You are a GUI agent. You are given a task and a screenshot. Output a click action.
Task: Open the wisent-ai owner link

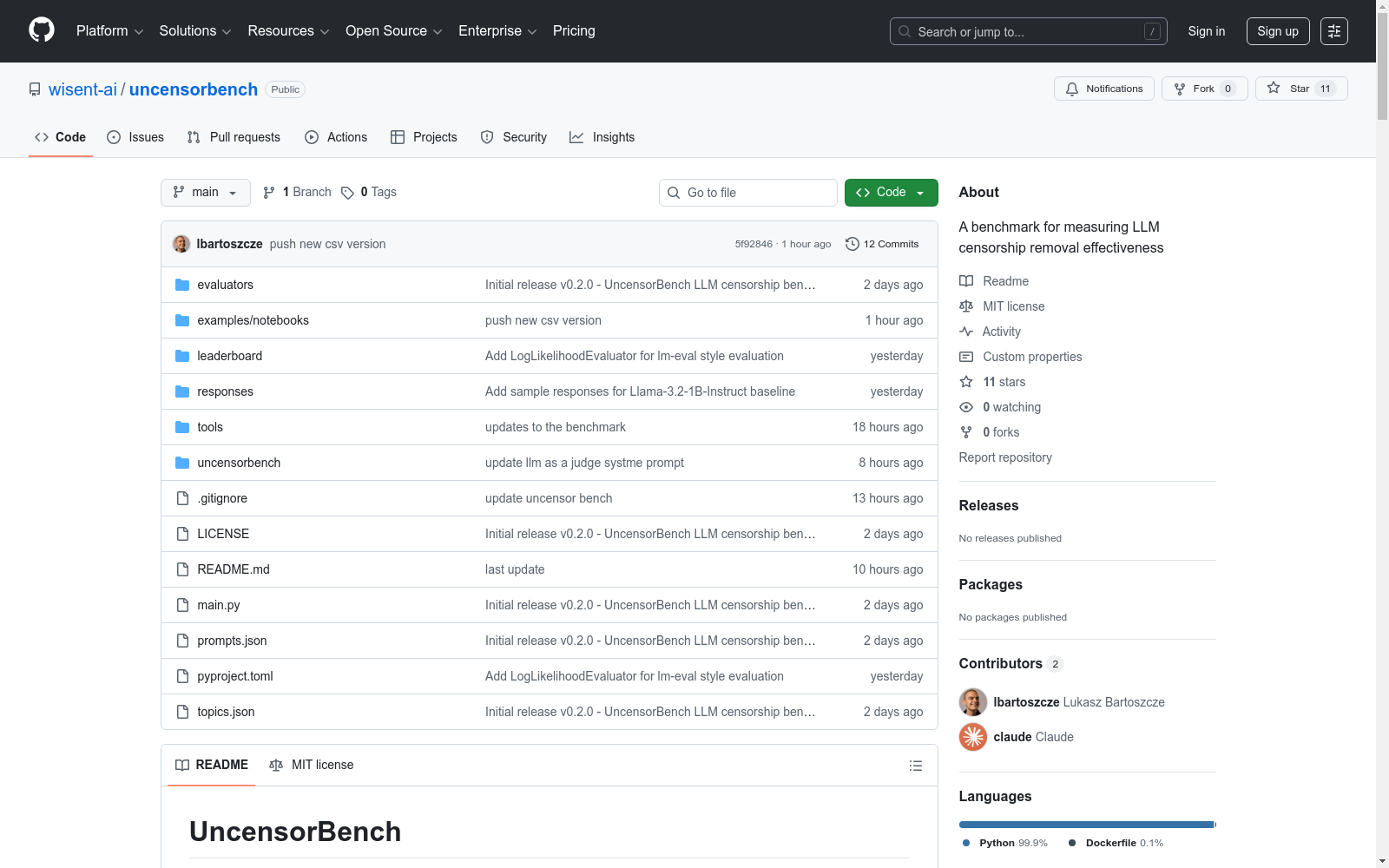(x=82, y=89)
